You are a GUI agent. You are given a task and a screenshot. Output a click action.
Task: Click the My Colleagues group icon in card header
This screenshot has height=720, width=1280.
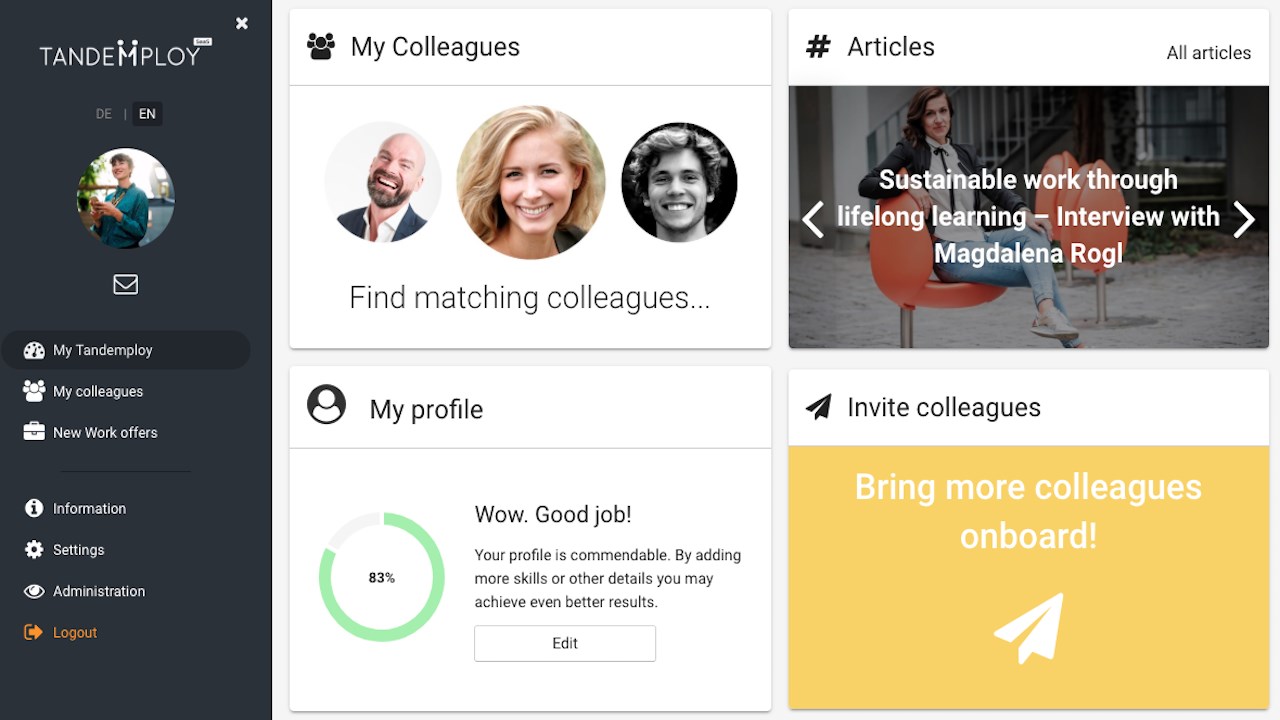point(321,47)
